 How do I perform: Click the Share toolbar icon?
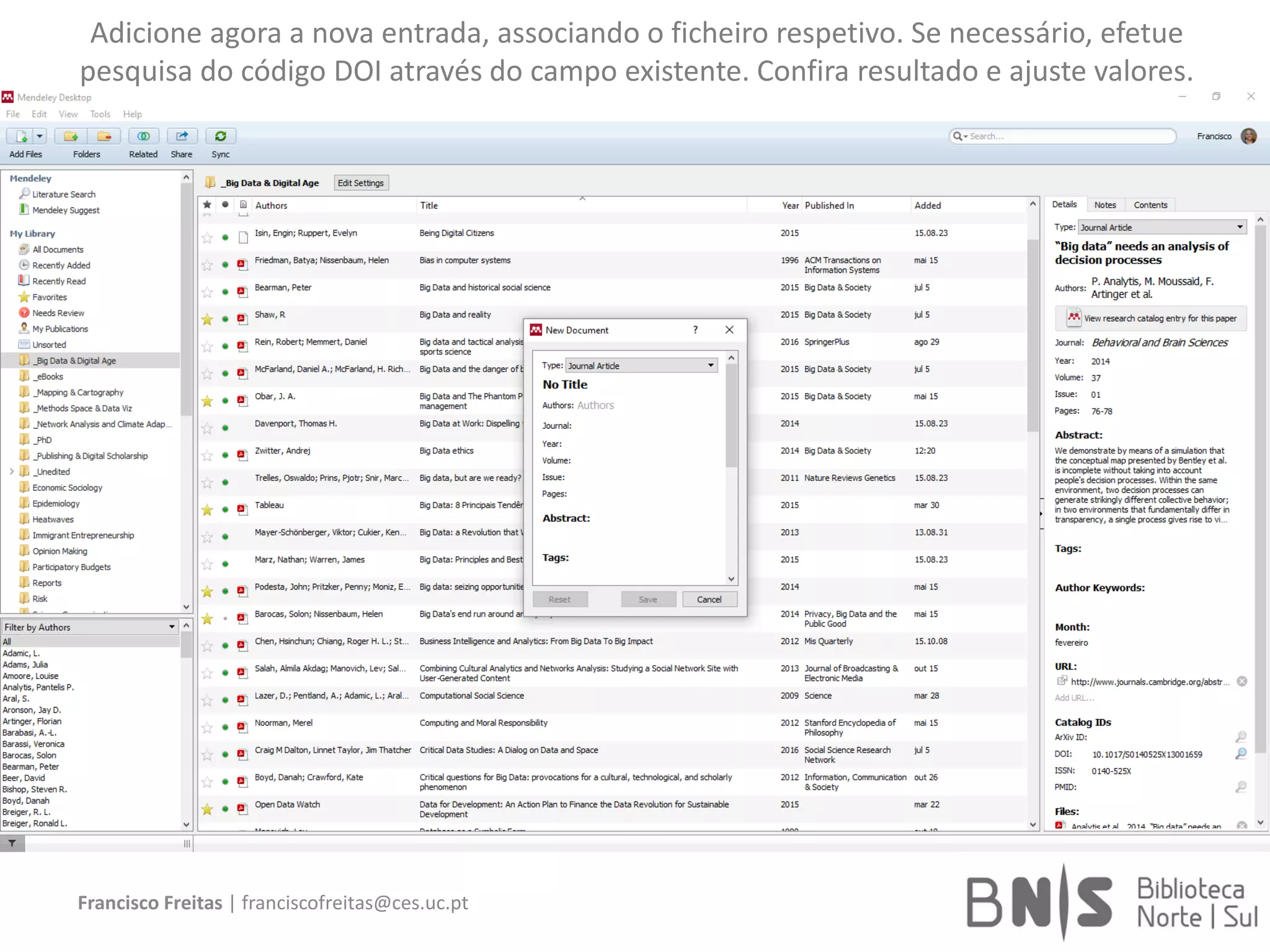182,136
